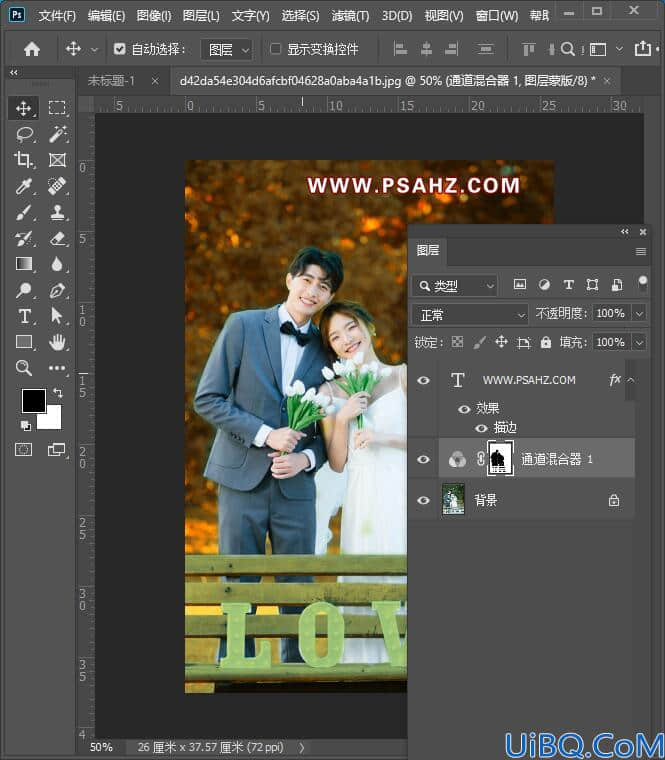Select the Brush tool

[x=23, y=212]
